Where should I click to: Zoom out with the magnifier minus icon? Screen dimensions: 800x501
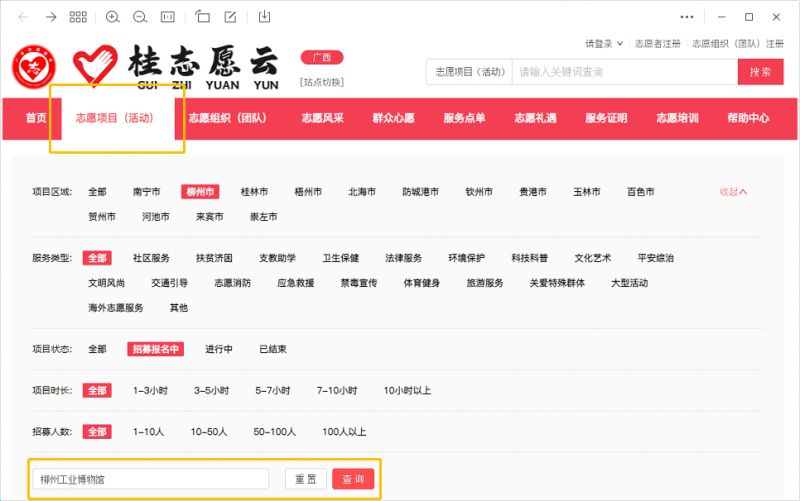point(140,17)
